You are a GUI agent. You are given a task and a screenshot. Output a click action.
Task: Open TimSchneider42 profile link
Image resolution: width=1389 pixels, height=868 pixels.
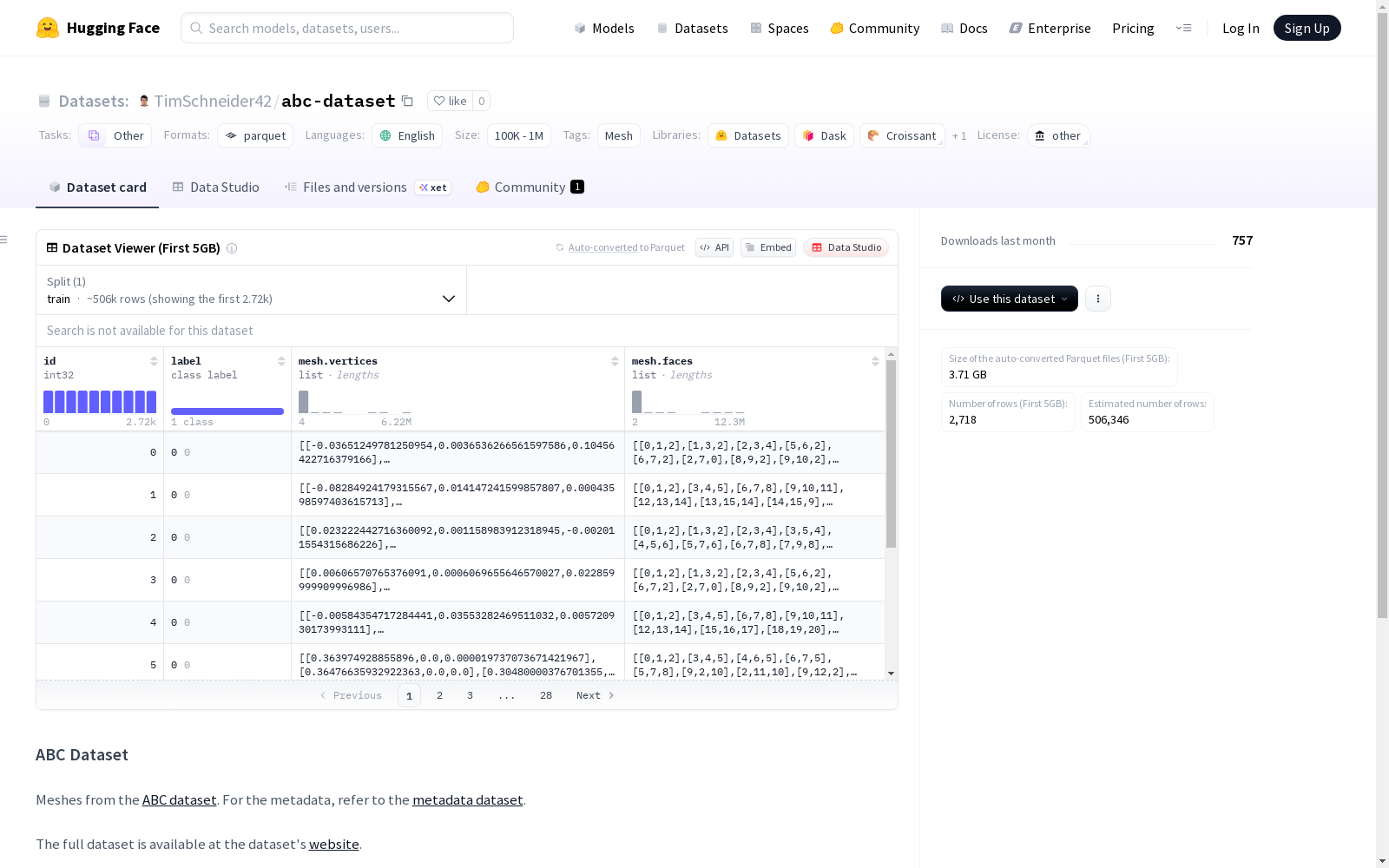pyautogui.click(x=213, y=101)
